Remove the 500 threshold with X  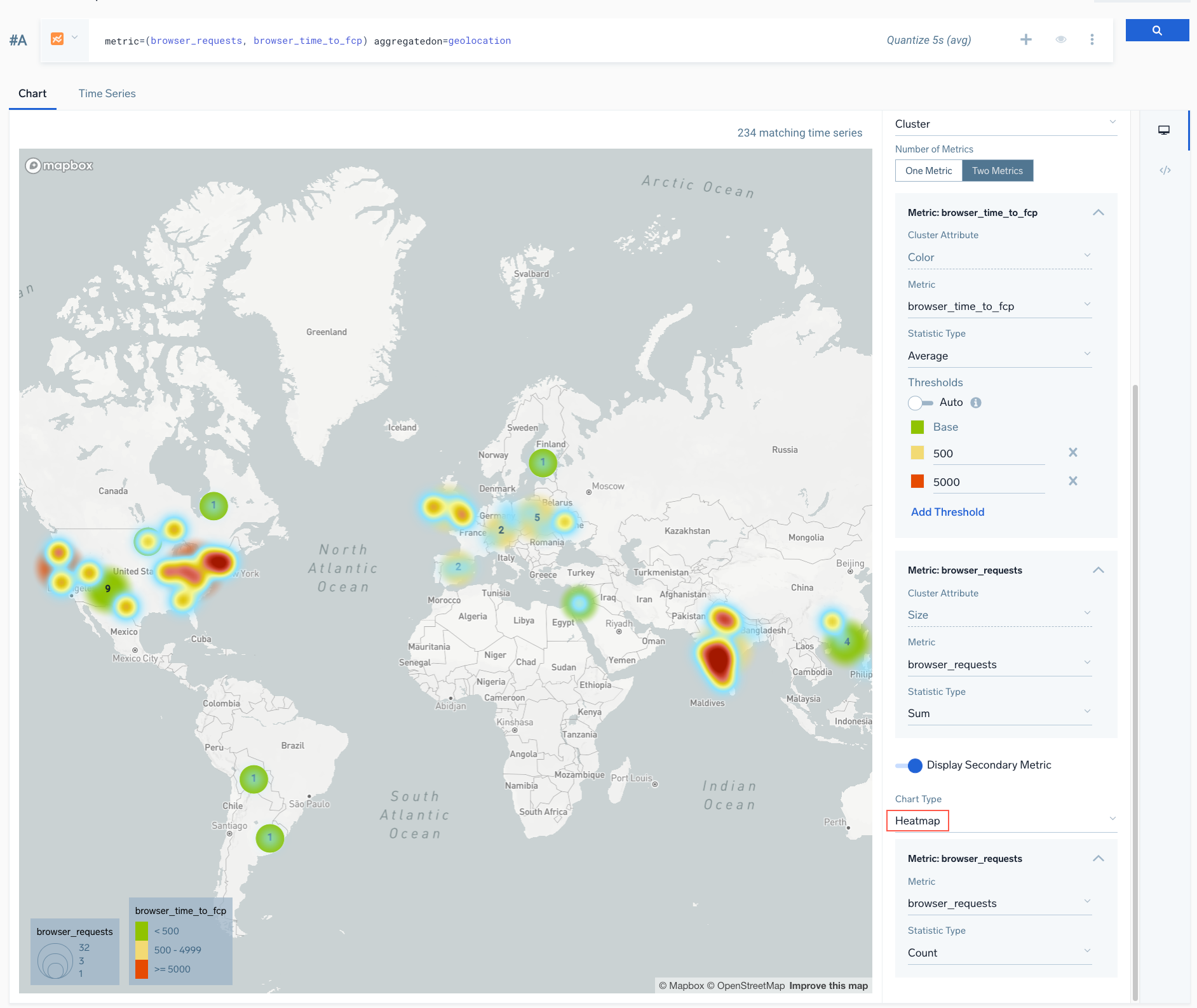click(1072, 453)
